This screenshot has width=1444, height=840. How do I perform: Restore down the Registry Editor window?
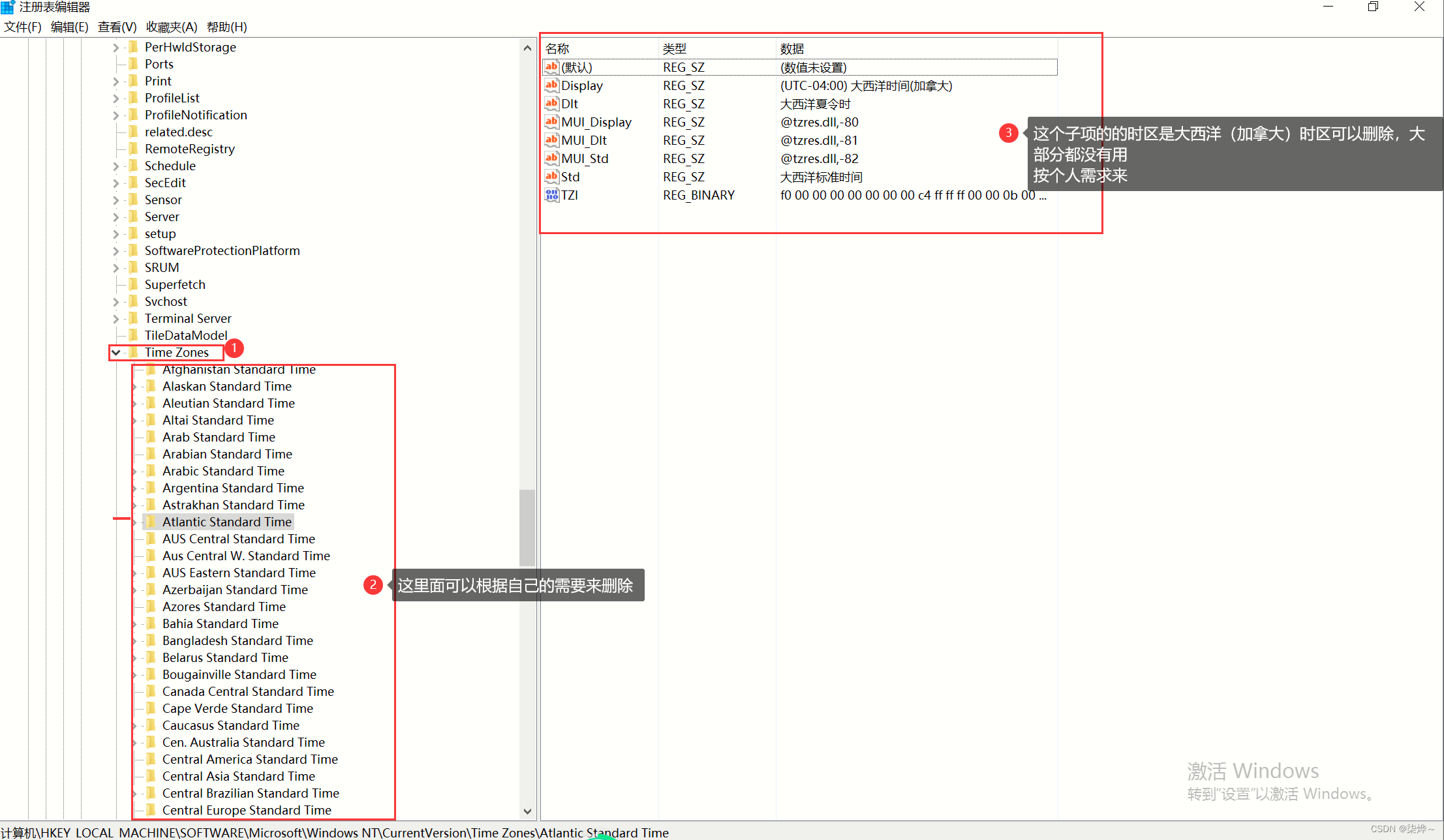tap(1373, 7)
